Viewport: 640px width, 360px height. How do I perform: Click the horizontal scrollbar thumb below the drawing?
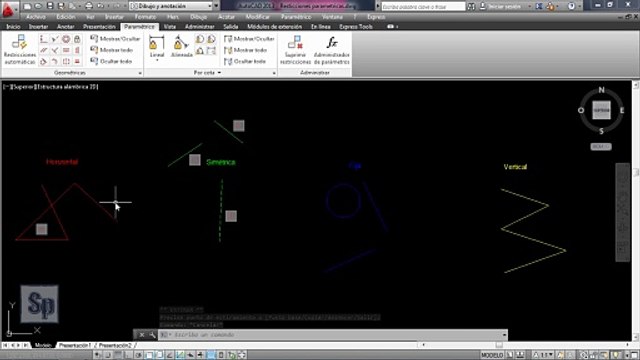(499, 345)
